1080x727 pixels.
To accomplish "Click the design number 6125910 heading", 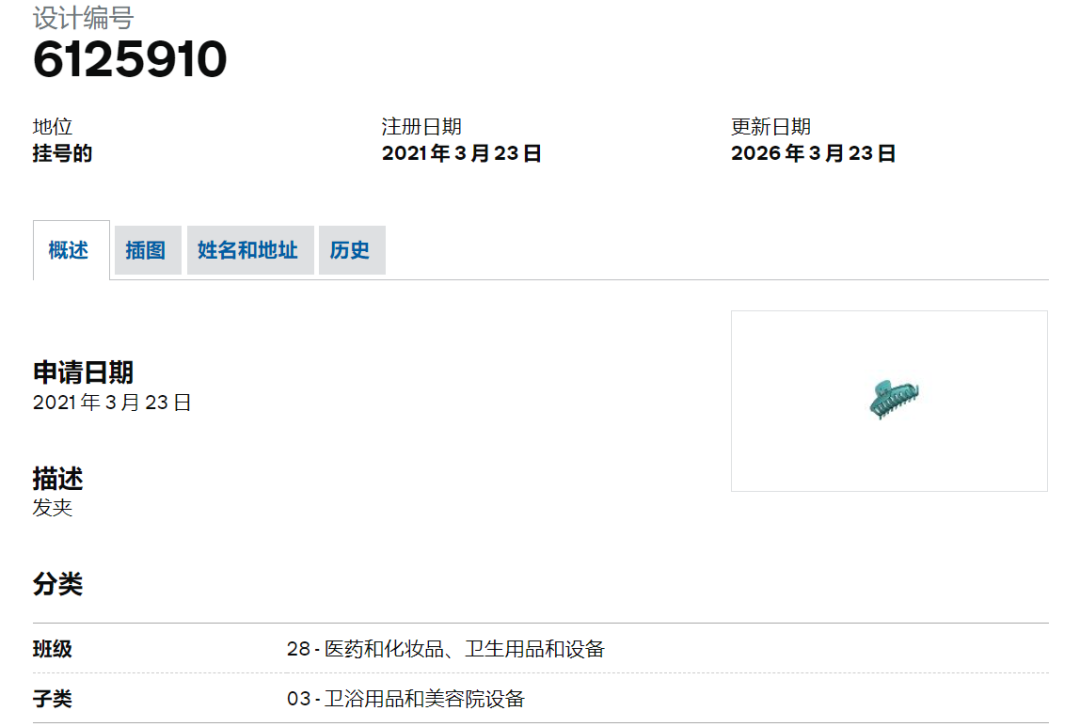I will click(x=130, y=60).
